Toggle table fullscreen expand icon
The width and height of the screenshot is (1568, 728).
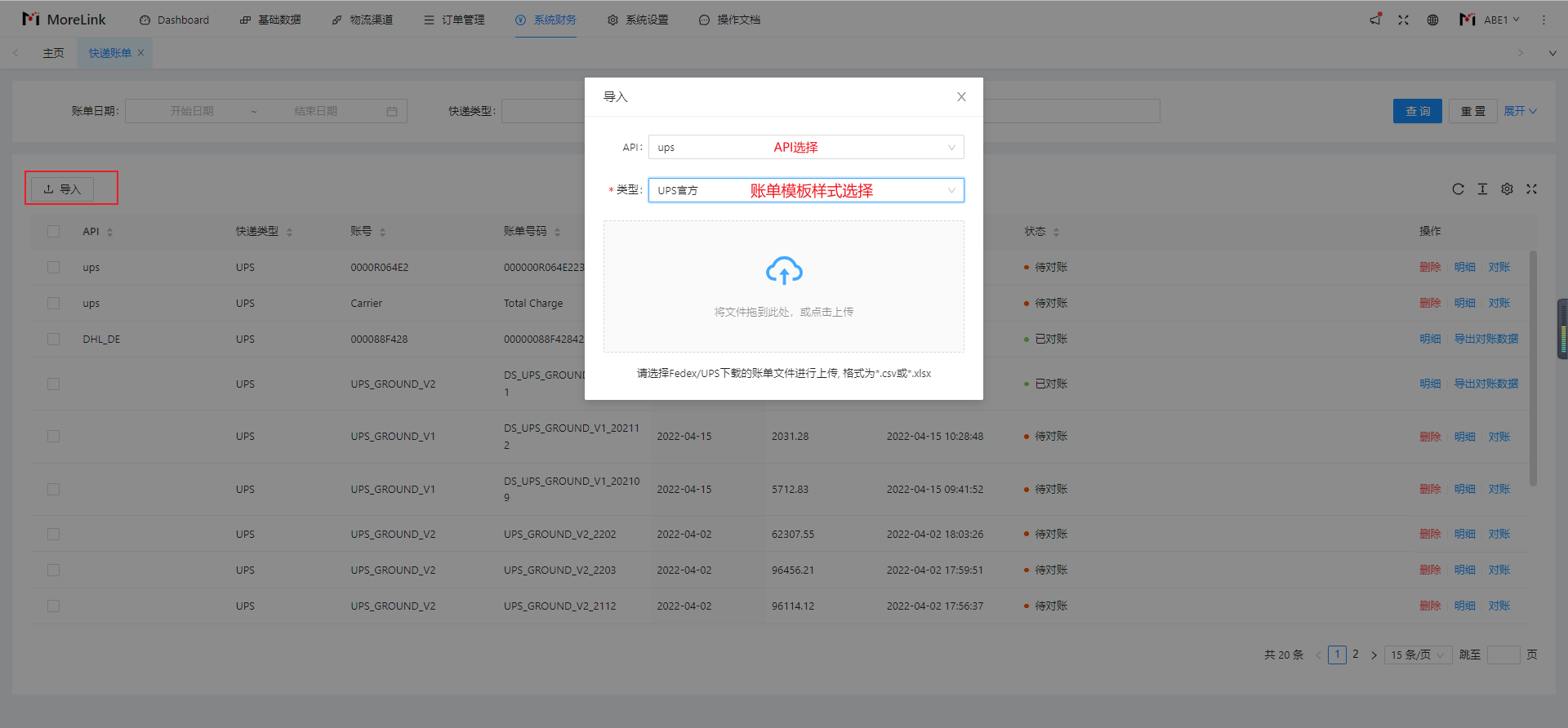coord(1531,189)
